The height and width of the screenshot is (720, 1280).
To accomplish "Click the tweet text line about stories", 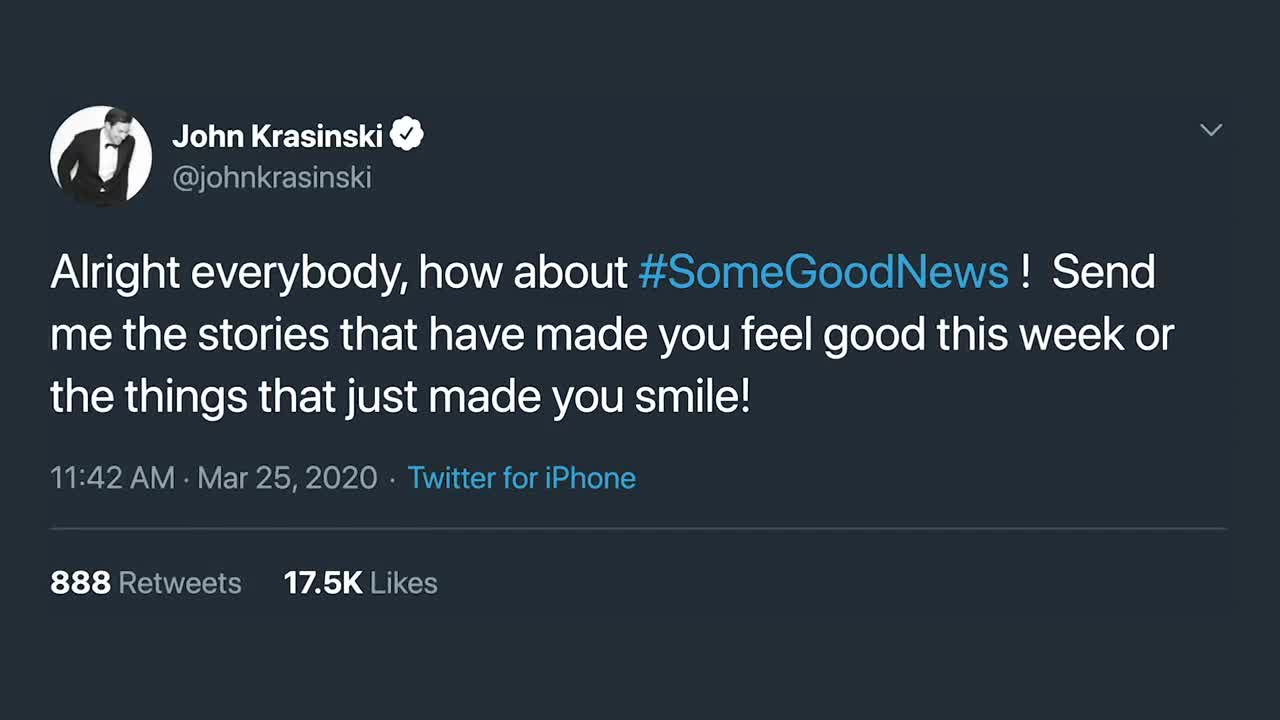I will pos(610,336).
